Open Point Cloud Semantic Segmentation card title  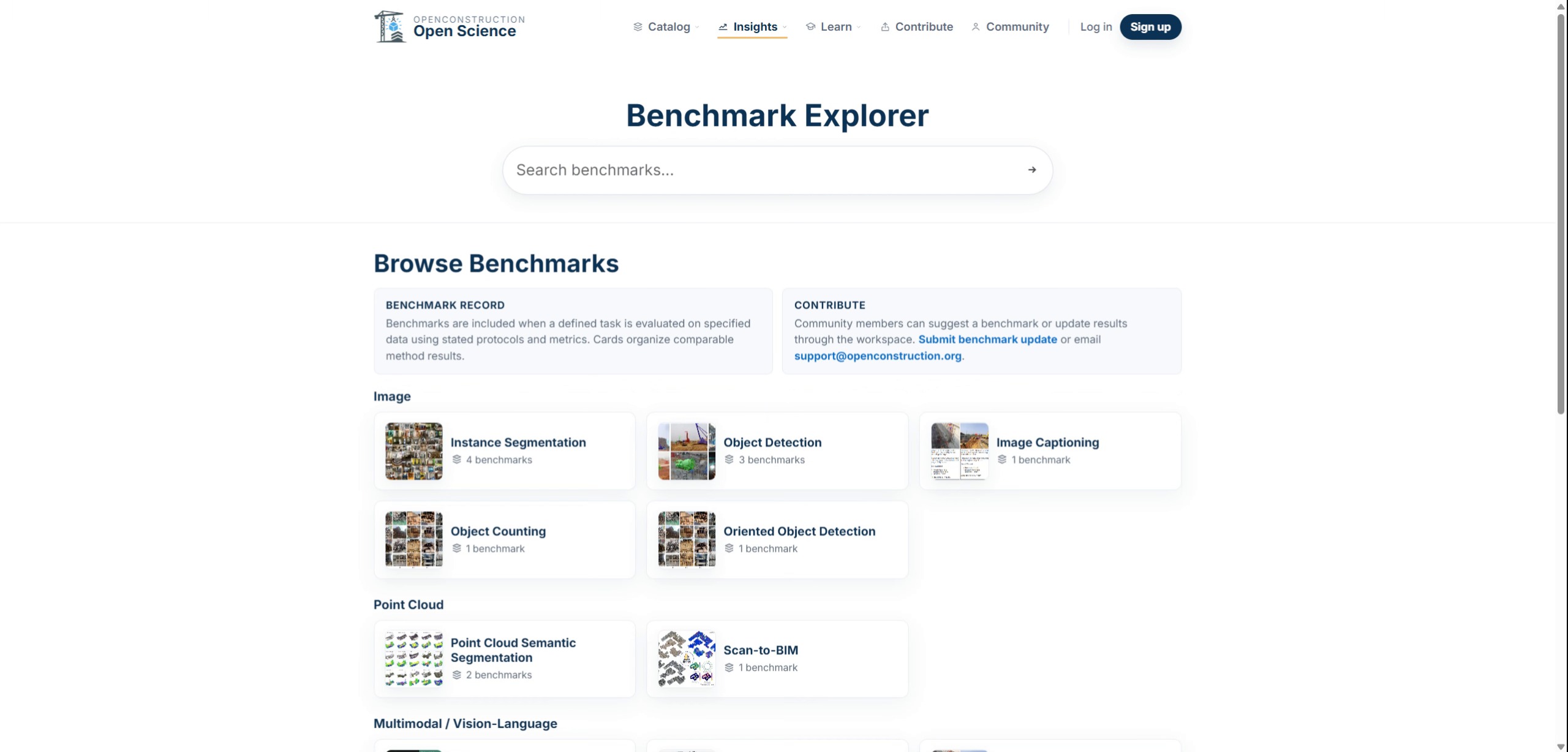click(x=513, y=650)
